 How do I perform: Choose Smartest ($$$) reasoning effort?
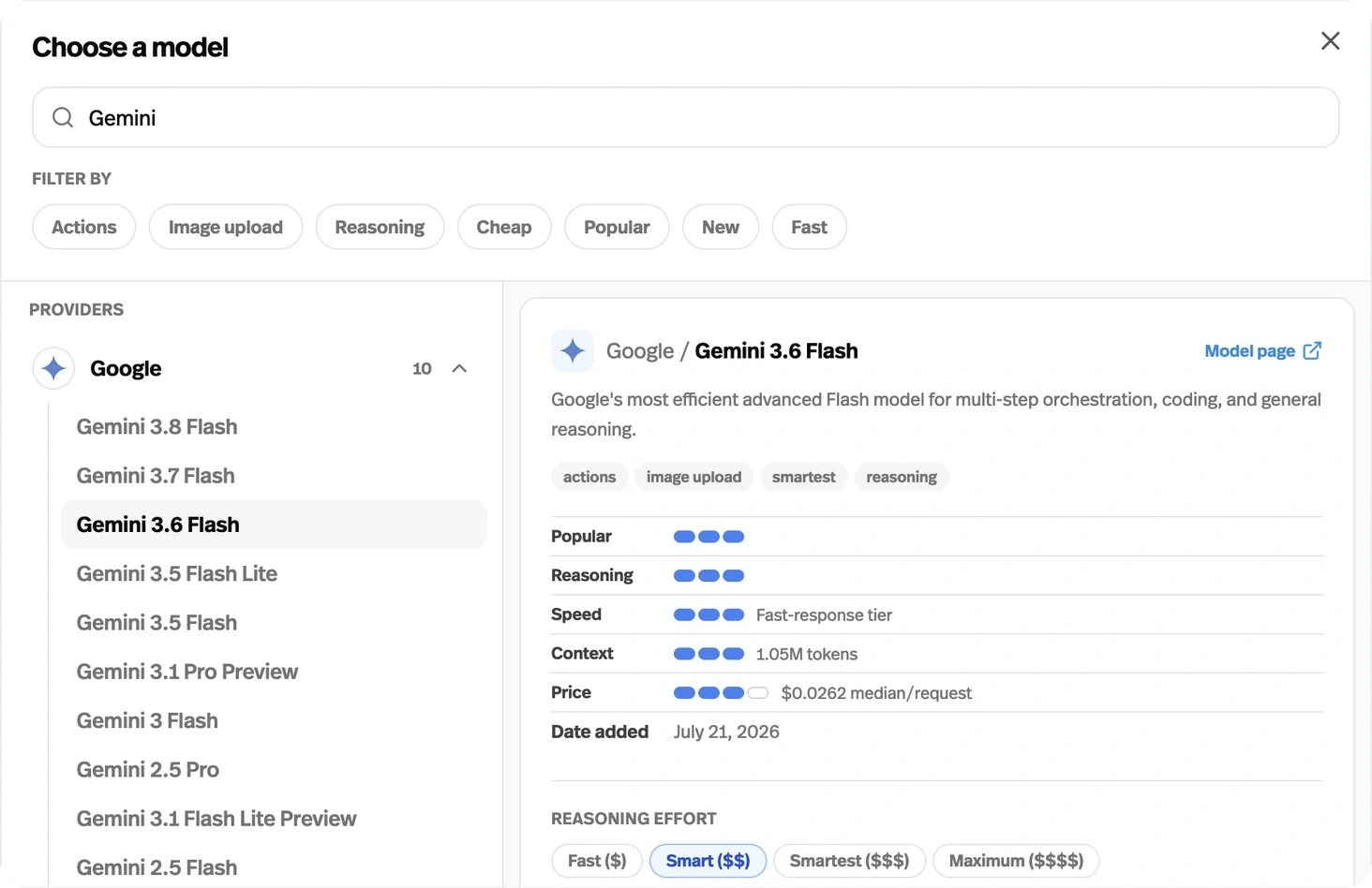(x=849, y=861)
